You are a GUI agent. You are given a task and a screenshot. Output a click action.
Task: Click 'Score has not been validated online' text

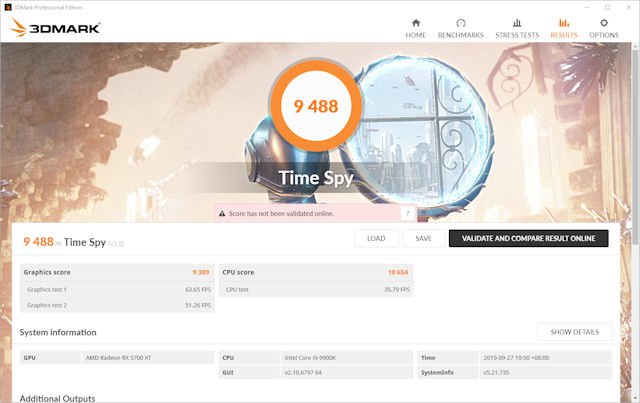click(281, 213)
